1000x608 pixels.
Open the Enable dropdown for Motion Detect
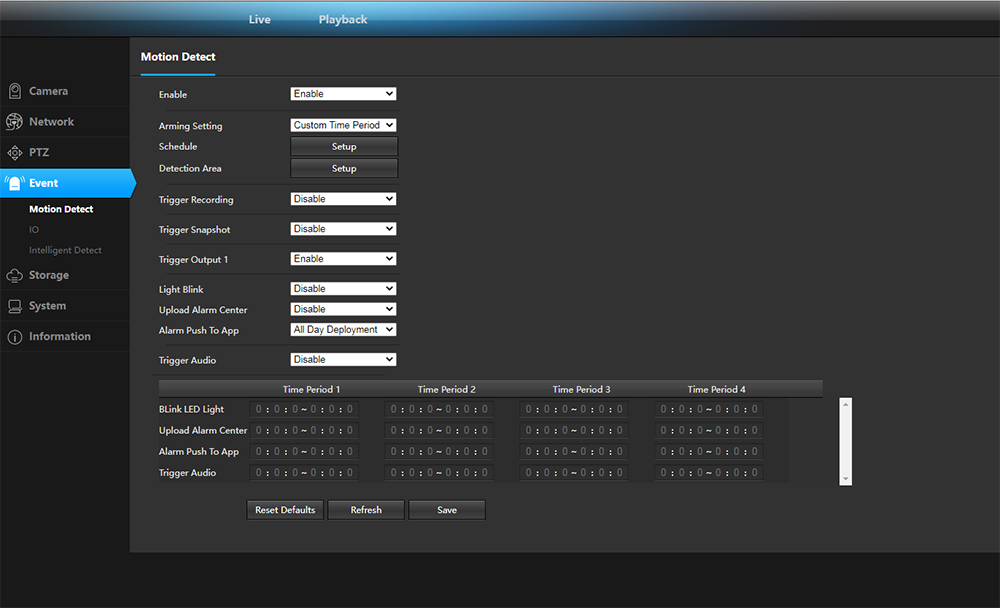pyautogui.click(x=343, y=94)
